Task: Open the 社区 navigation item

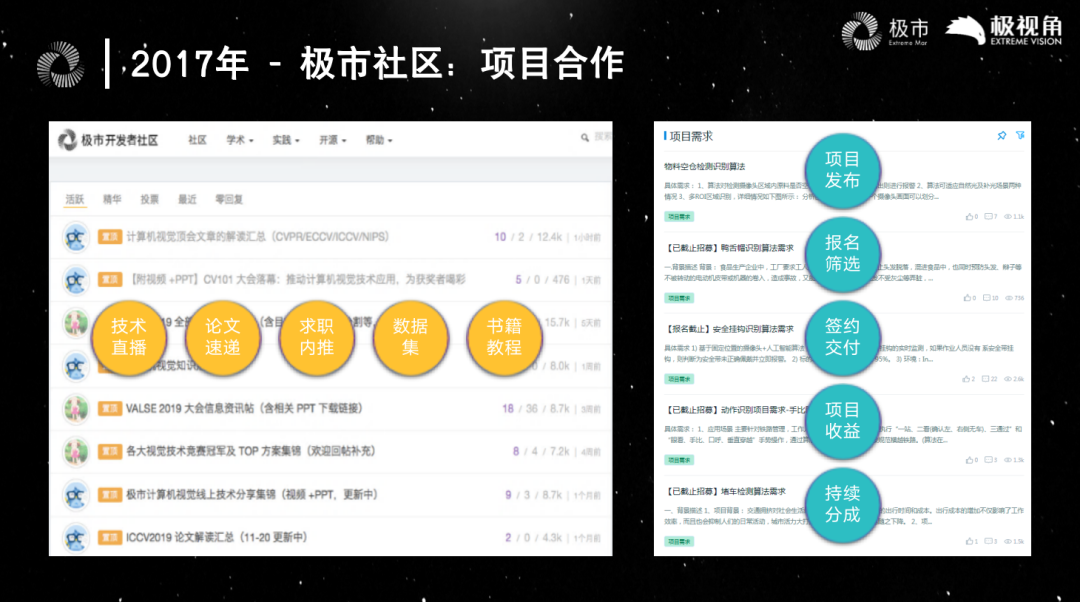Action: point(198,140)
